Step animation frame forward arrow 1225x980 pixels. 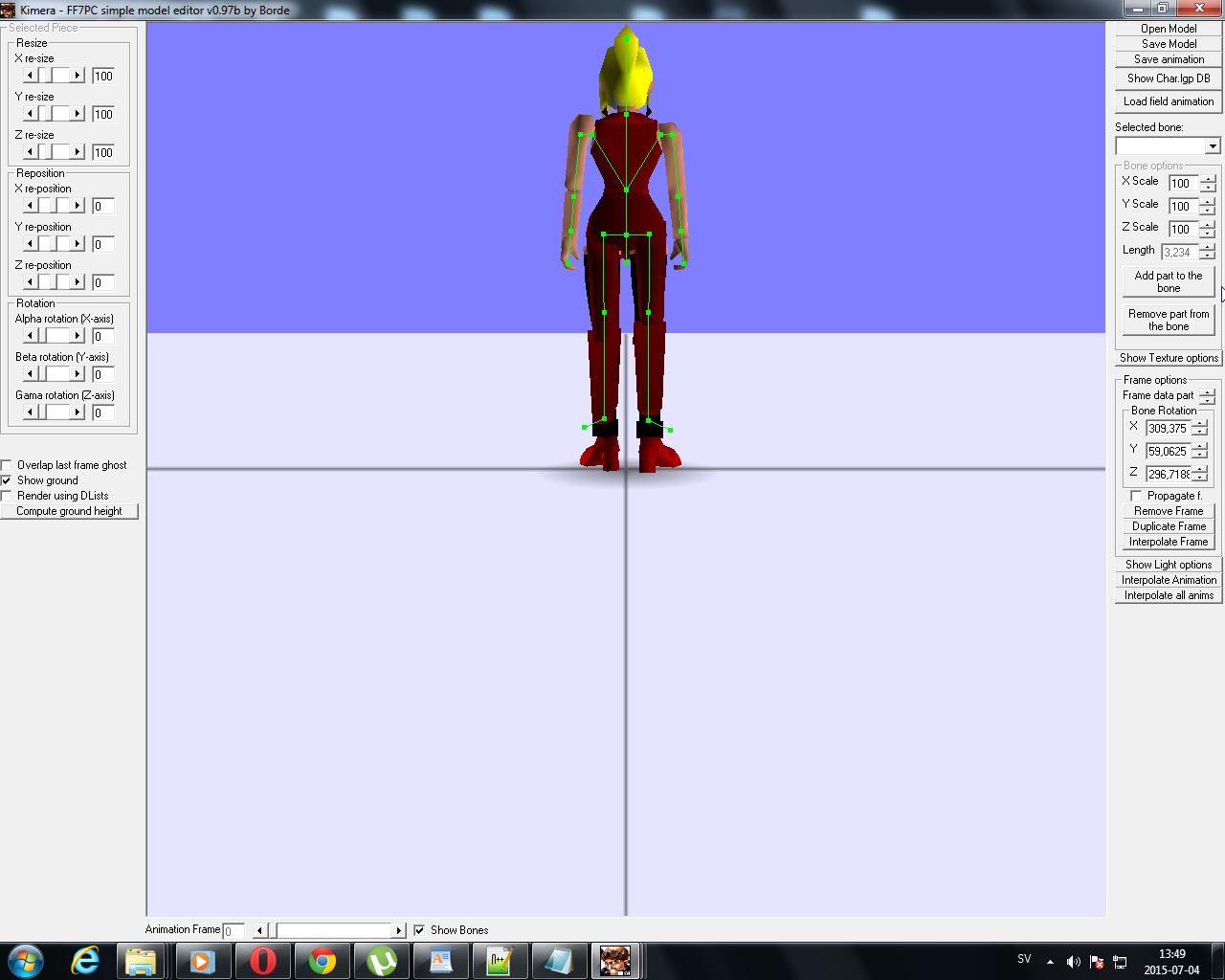coord(399,930)
